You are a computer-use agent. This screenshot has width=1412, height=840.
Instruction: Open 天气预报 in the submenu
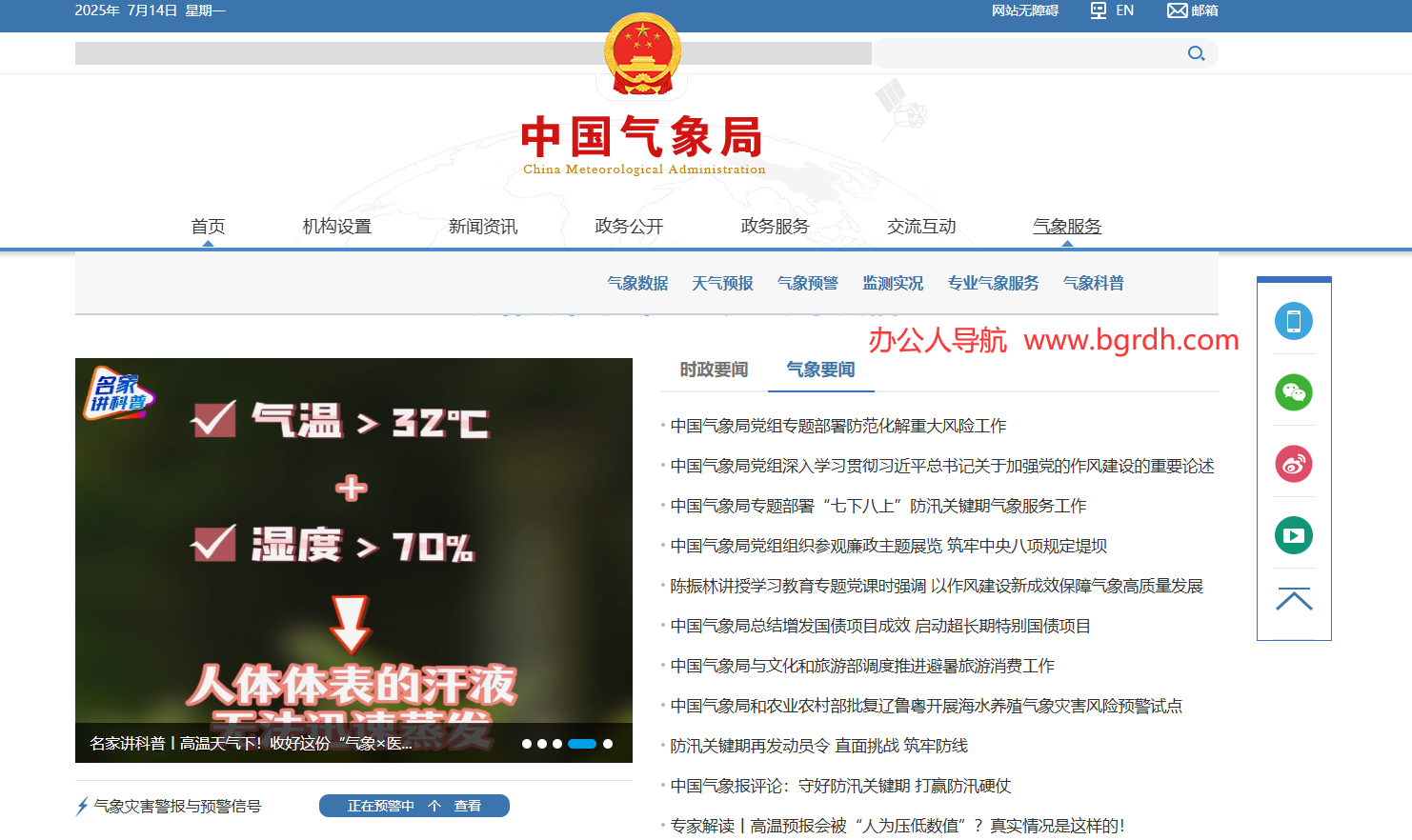pyautogui.click(x=722, y=283)
